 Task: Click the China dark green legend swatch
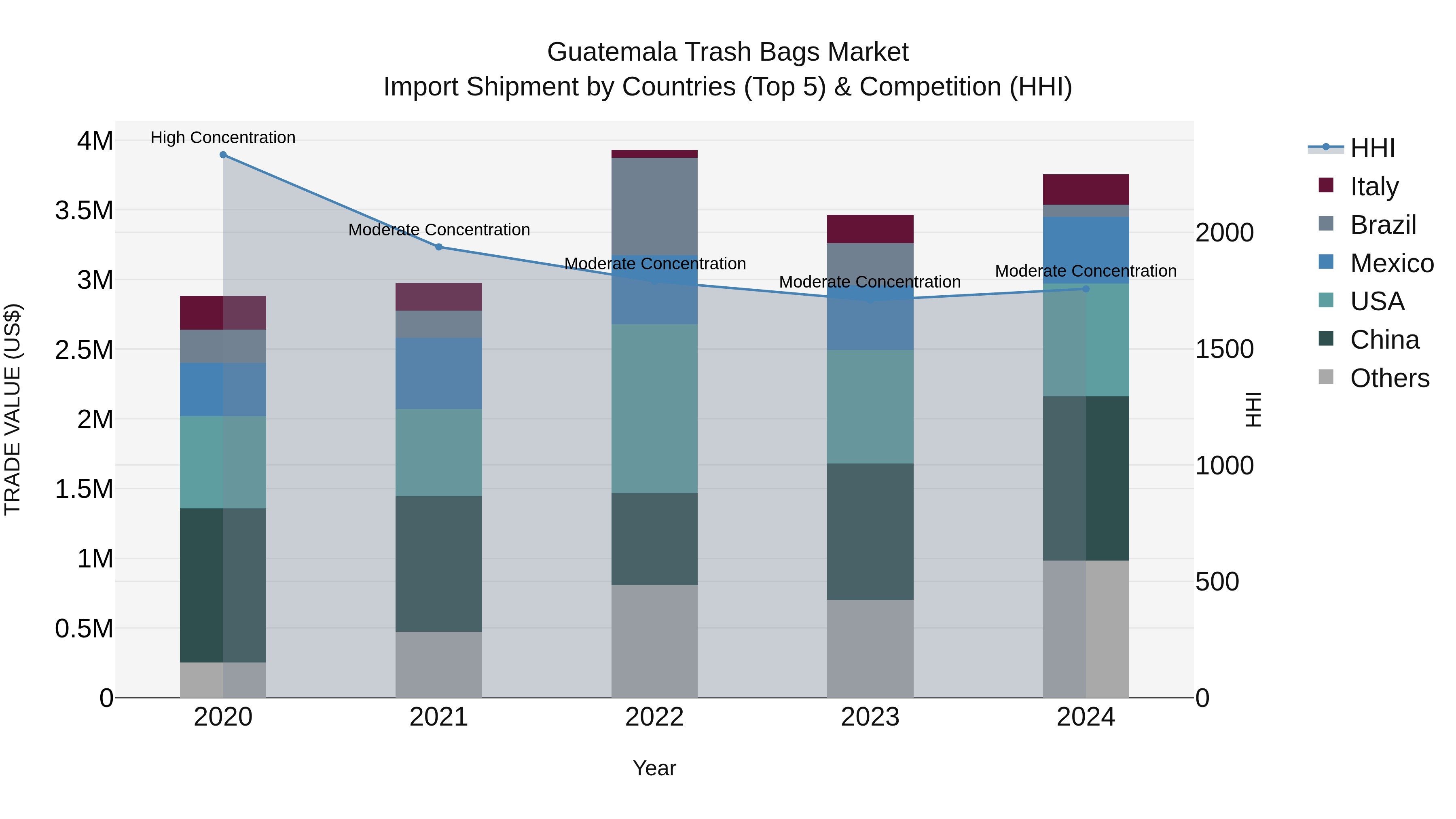pyautogui.click(x=1325, y=339)
